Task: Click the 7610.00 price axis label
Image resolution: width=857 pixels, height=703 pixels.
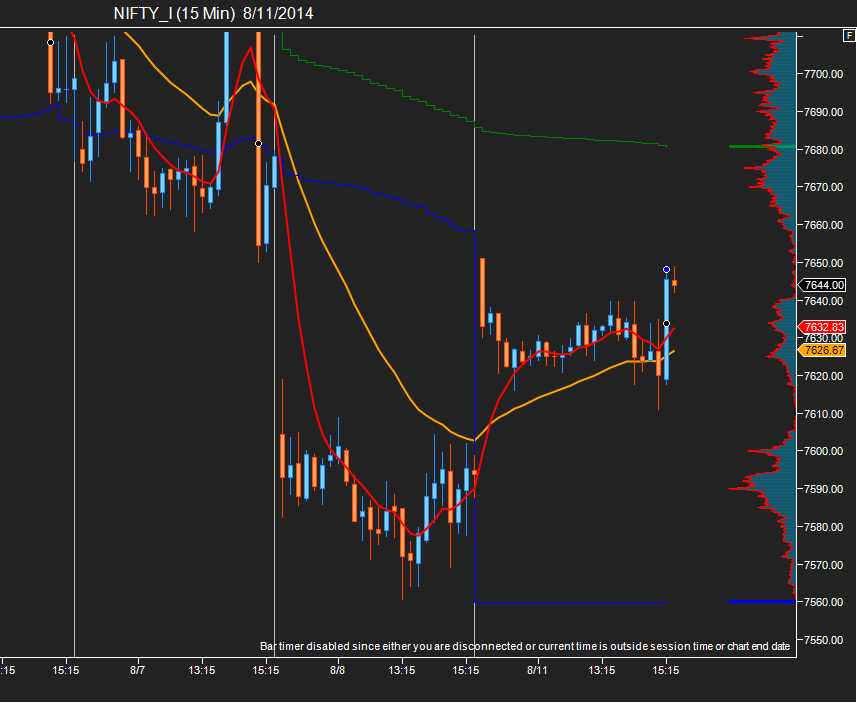Action: tap(823, 414)
